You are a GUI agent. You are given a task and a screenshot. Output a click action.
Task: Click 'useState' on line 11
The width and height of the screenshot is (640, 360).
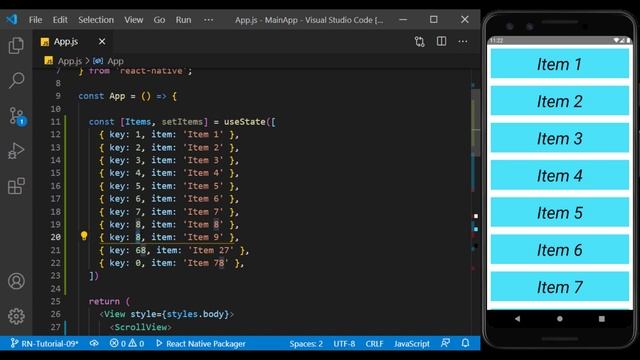point(244,122)
